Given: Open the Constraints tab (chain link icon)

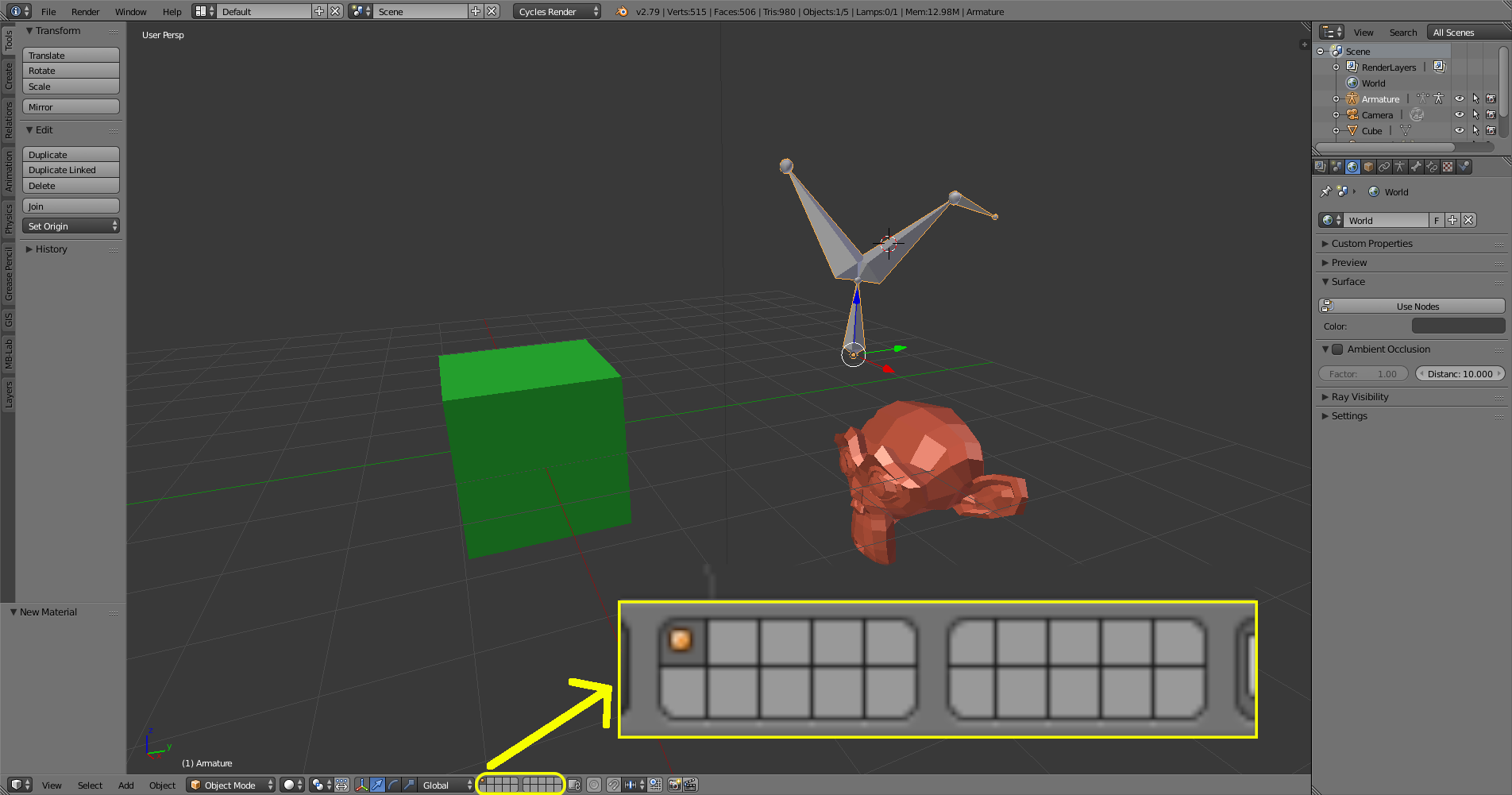Looking at the screenshot, I should coord(1384,167).
